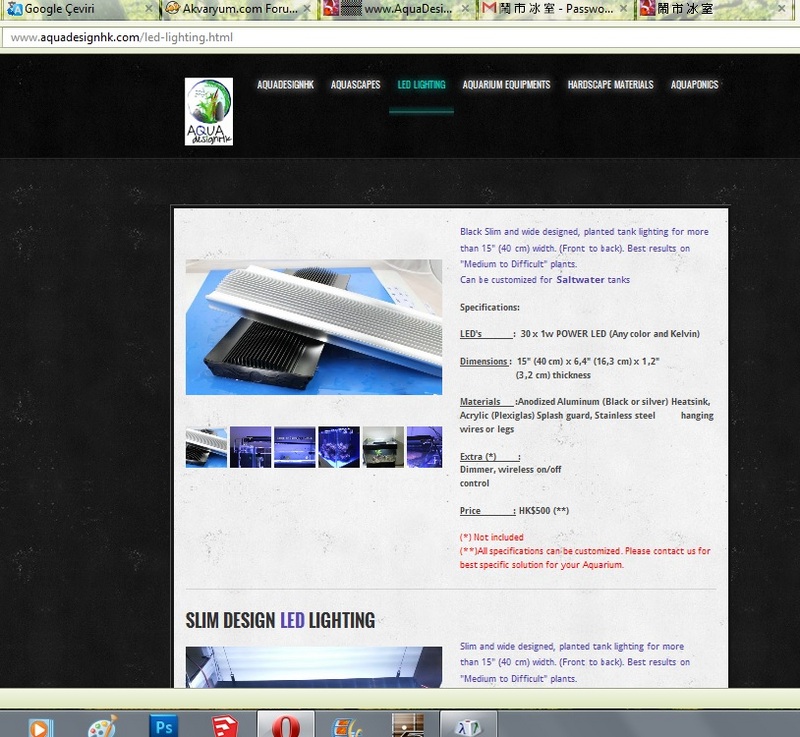Close the Gmail Passwo... tab
The width and height of the screenshot is (800, 737).
tap(623, 9)
